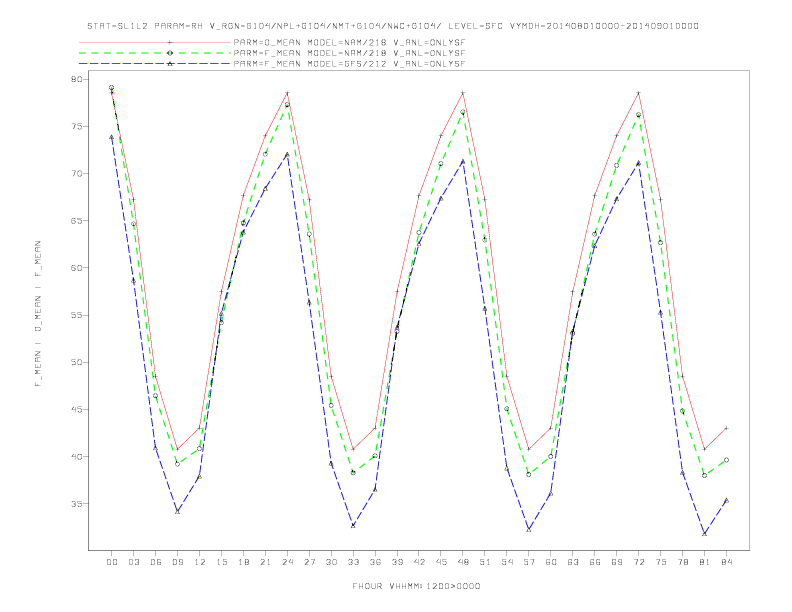Click red plus data point at hour 84
792x612 pixels.
(x=726, y=428)
